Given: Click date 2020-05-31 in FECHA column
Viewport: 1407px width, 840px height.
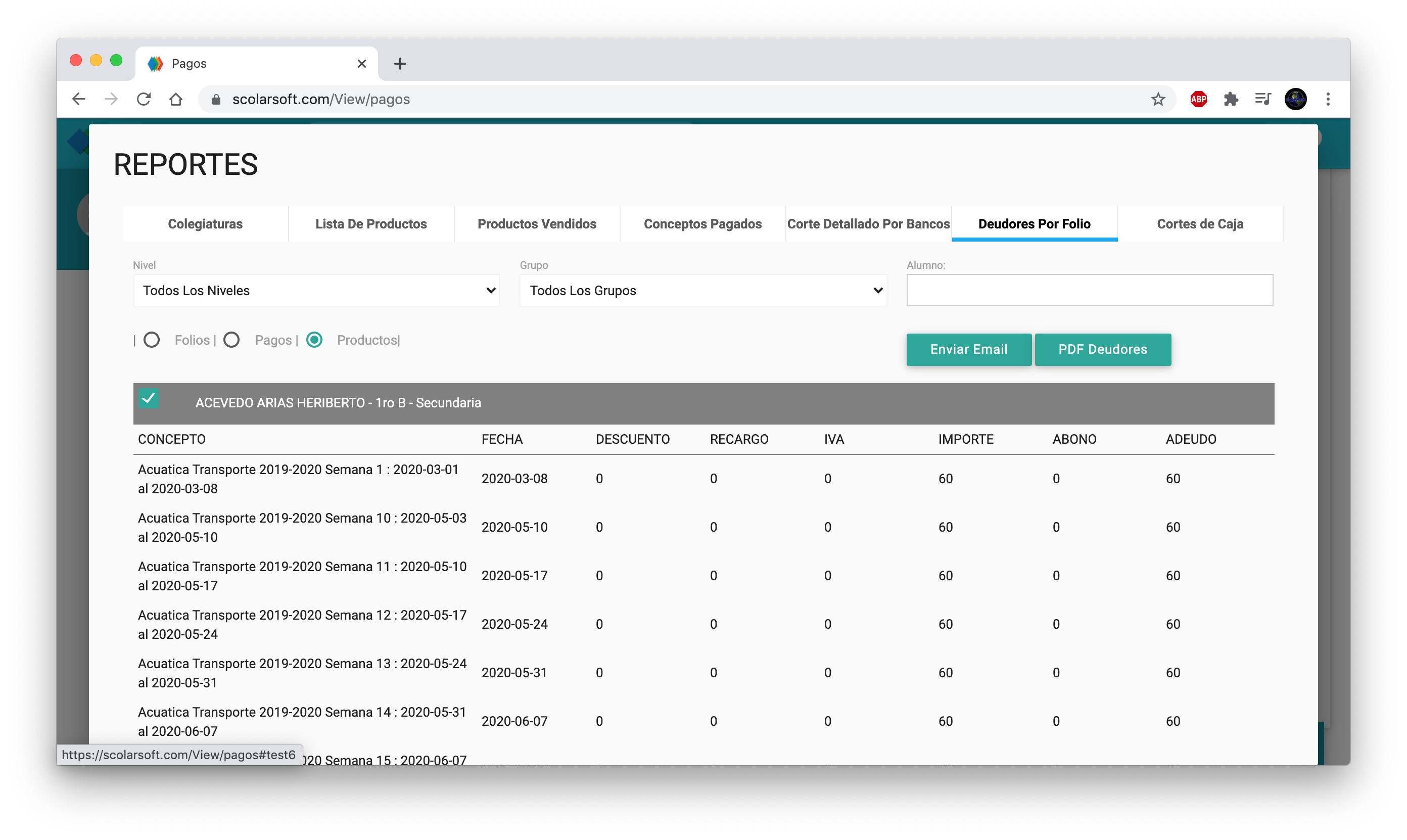Looking at the screenshot, I should tap(514, 673).
